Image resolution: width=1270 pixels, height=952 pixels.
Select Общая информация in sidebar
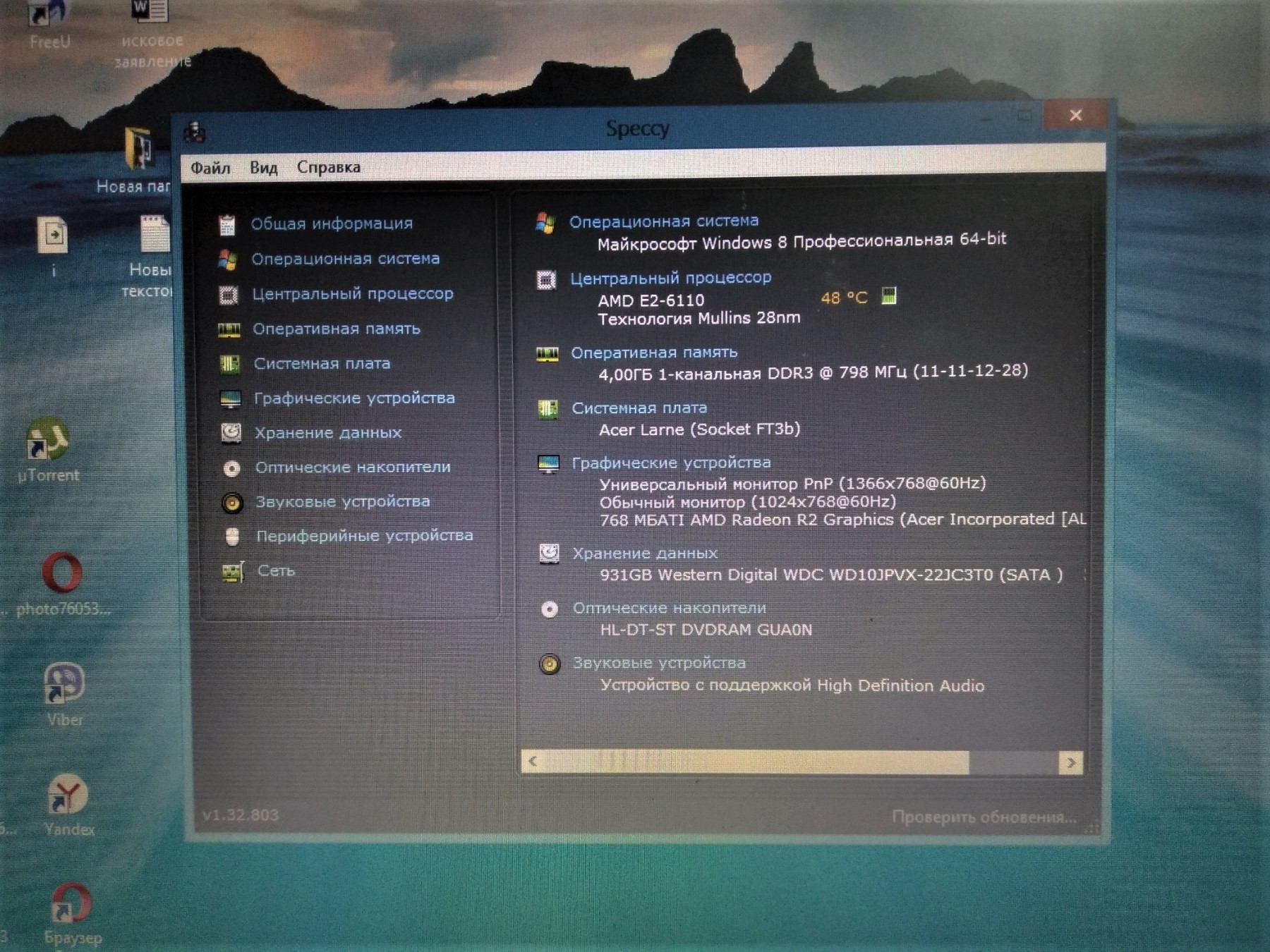pyautogui.click(x=332, y=224)
